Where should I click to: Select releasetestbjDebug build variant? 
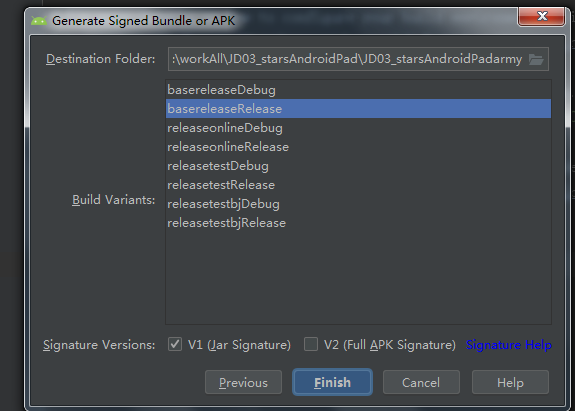pyautogui.click(x=358, y=204)
